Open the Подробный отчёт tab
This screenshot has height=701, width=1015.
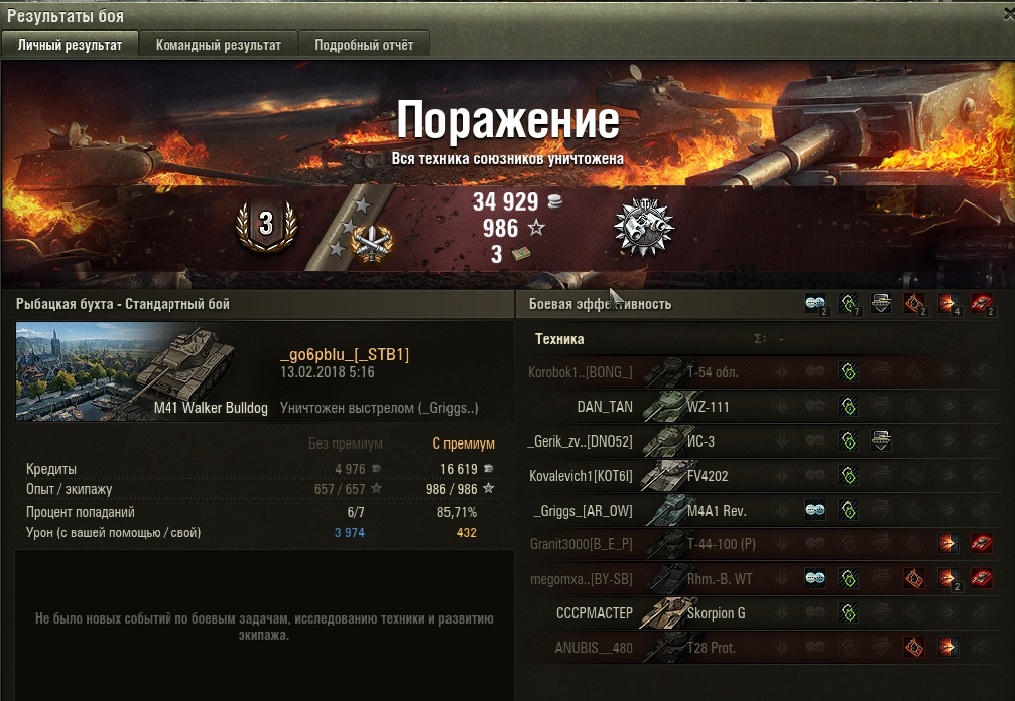[x=364, y=45]
